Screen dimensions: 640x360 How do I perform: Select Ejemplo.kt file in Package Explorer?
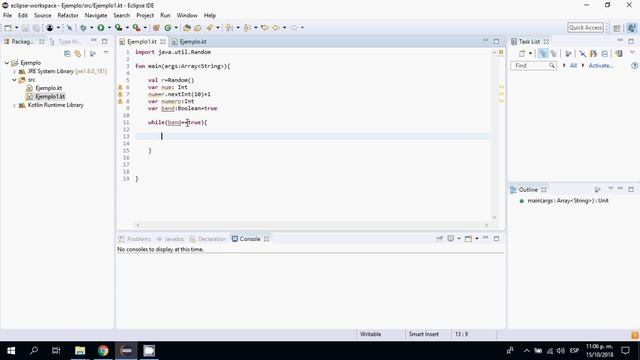[49, 88]
